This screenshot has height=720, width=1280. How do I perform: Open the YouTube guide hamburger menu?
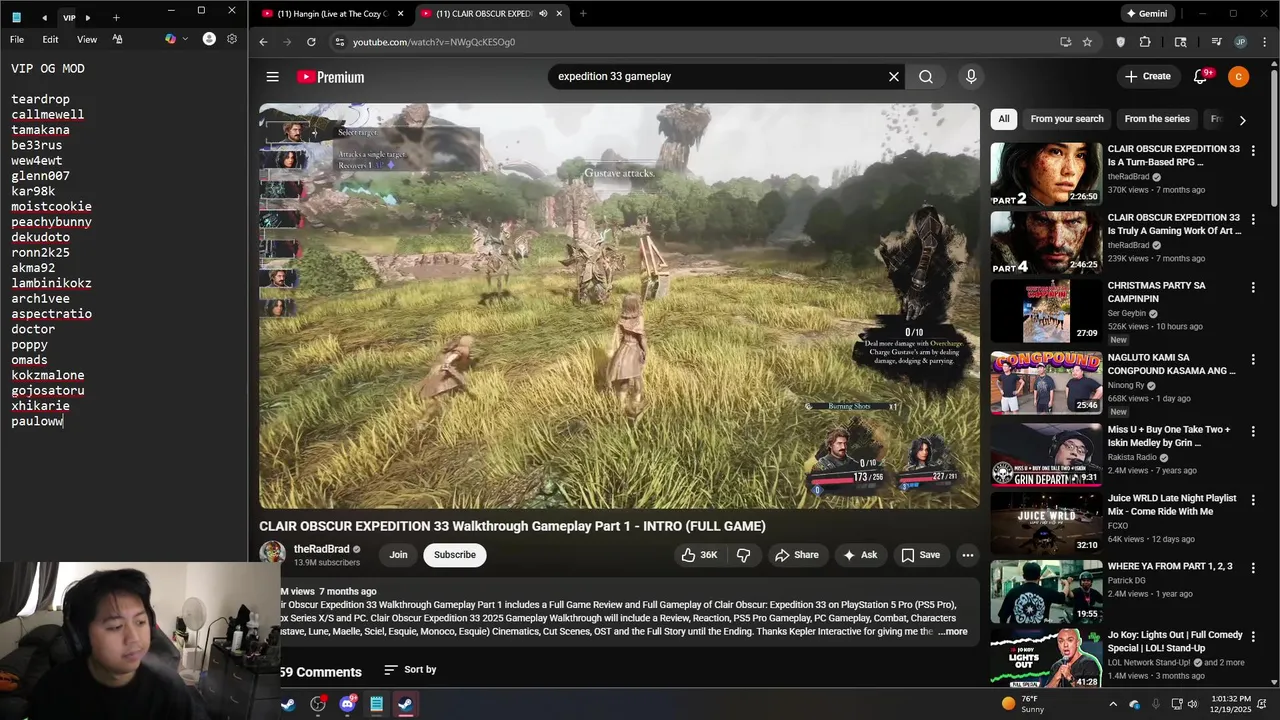point(272,77)
